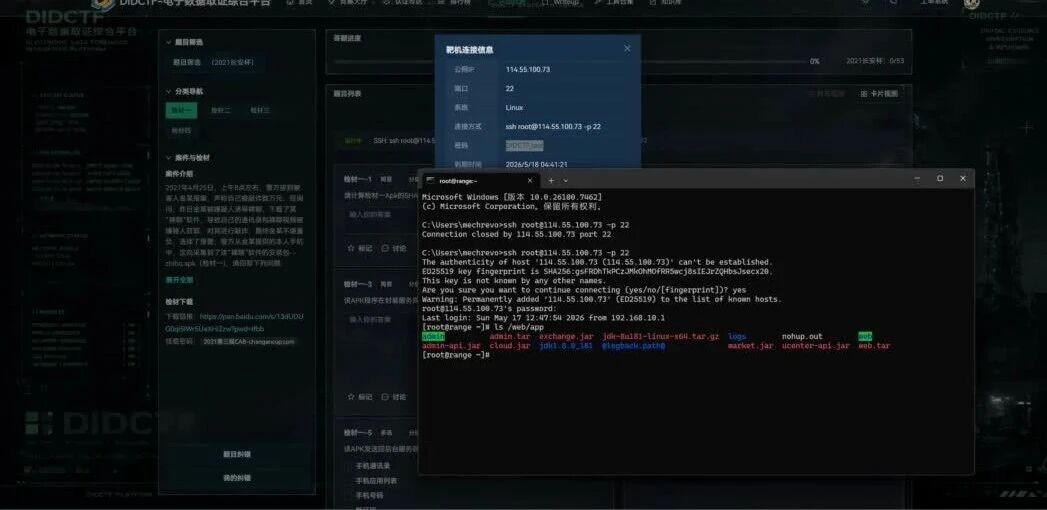Viewport: 1047px width, 510px height.
Task: Click the expiry time 2026/5/18 04:41:21
Action: 537,164
